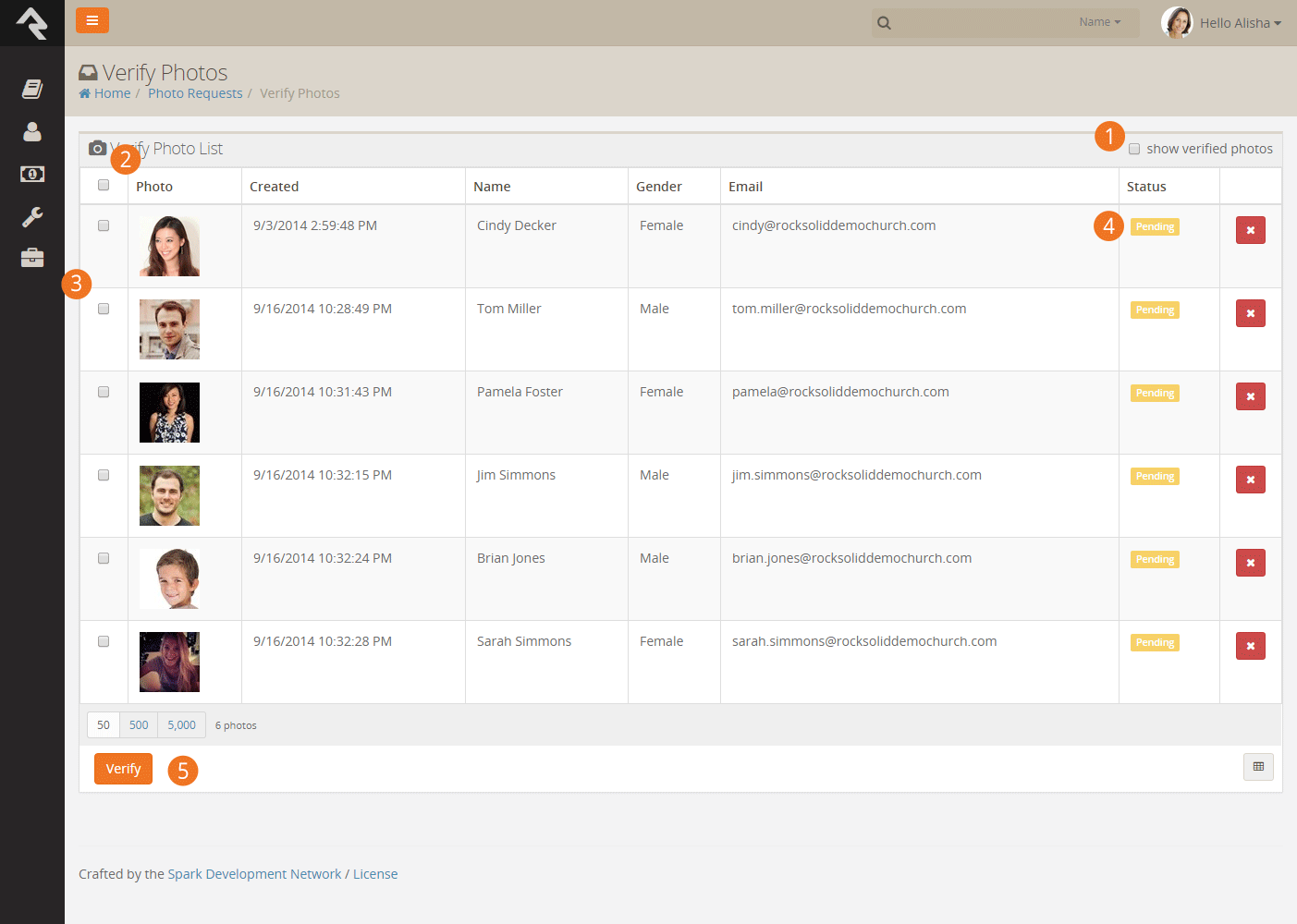The width and height of the screenshot is (1297, 924).
Task: Delete Cindy Decker's photo request
Action: (1251, 230)
